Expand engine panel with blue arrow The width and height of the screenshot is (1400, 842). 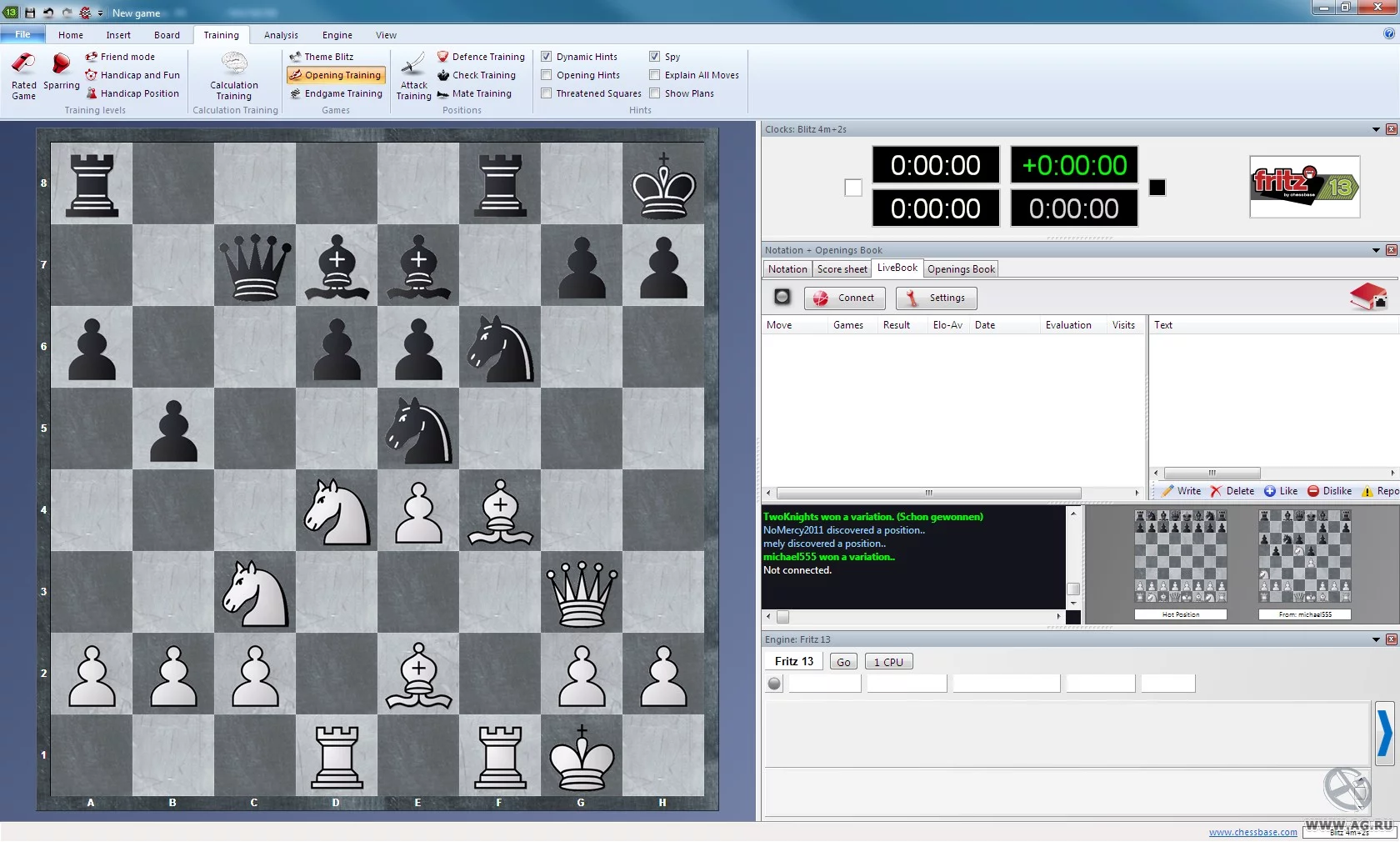1384,734
